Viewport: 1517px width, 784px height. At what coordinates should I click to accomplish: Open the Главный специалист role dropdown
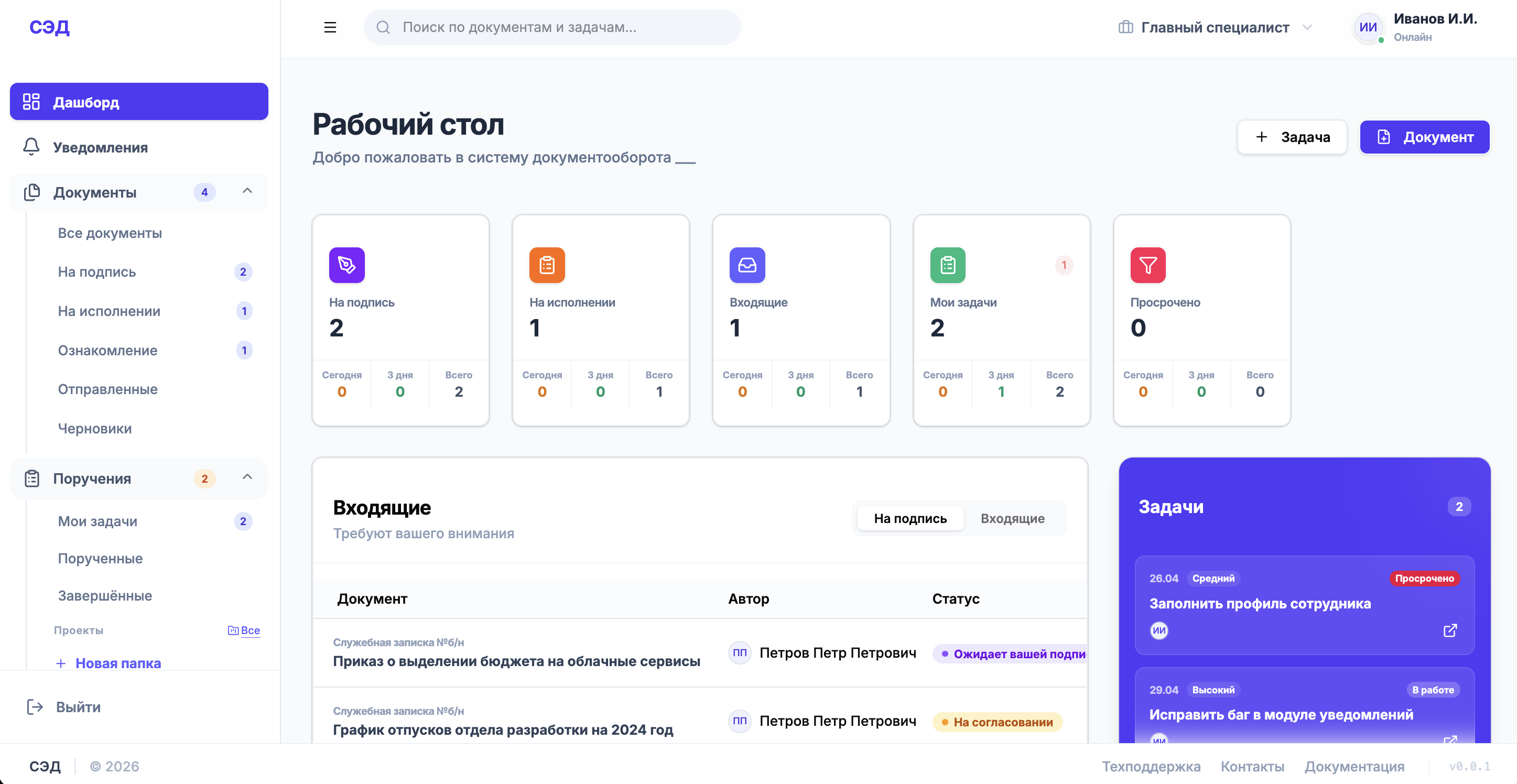pos(1215,27)
